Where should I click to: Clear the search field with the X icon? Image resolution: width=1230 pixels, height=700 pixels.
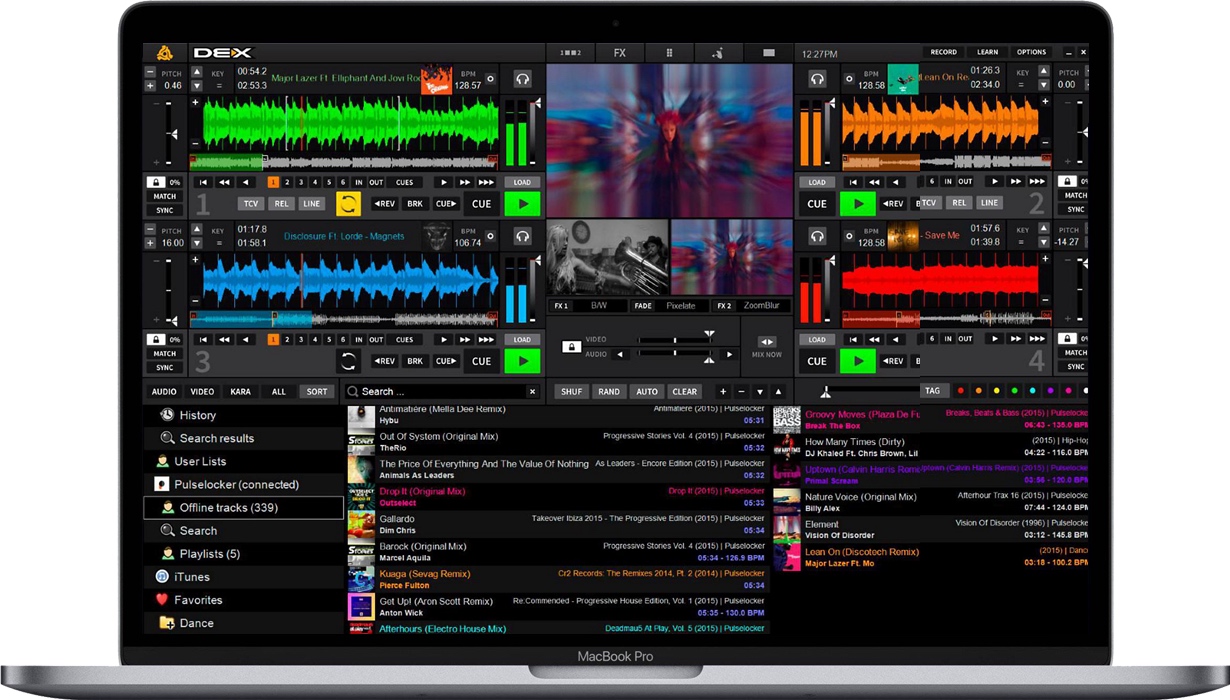coord(532,392)
